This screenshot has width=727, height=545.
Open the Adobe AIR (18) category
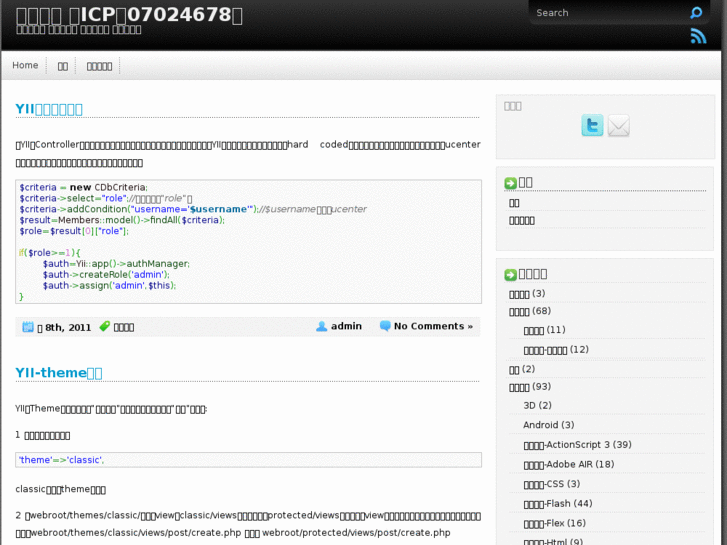(568, 464)
